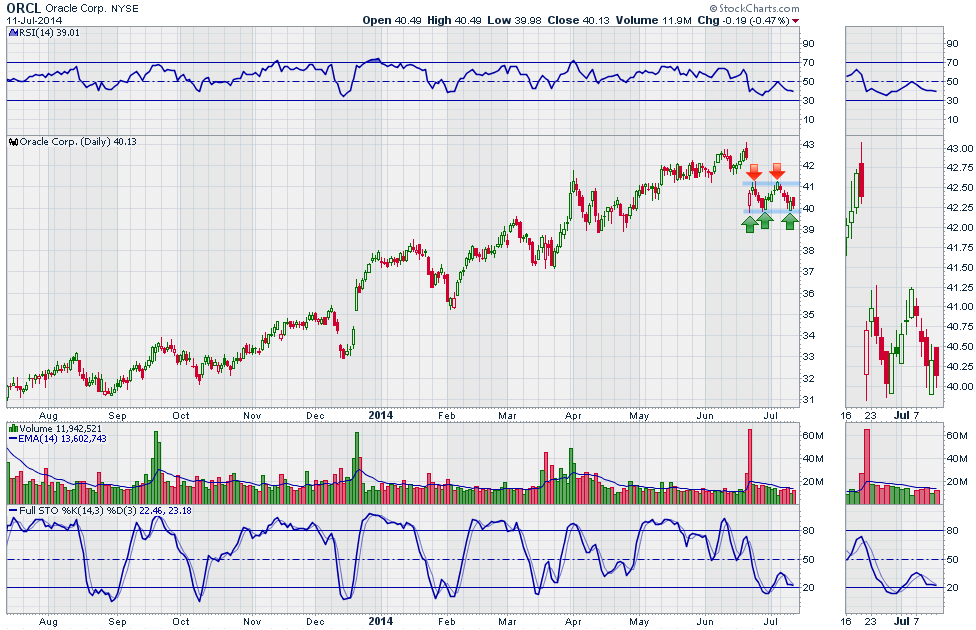Click the Chg -0.19 (-0.47%) value
976x630 pixels.
[743, 21]
